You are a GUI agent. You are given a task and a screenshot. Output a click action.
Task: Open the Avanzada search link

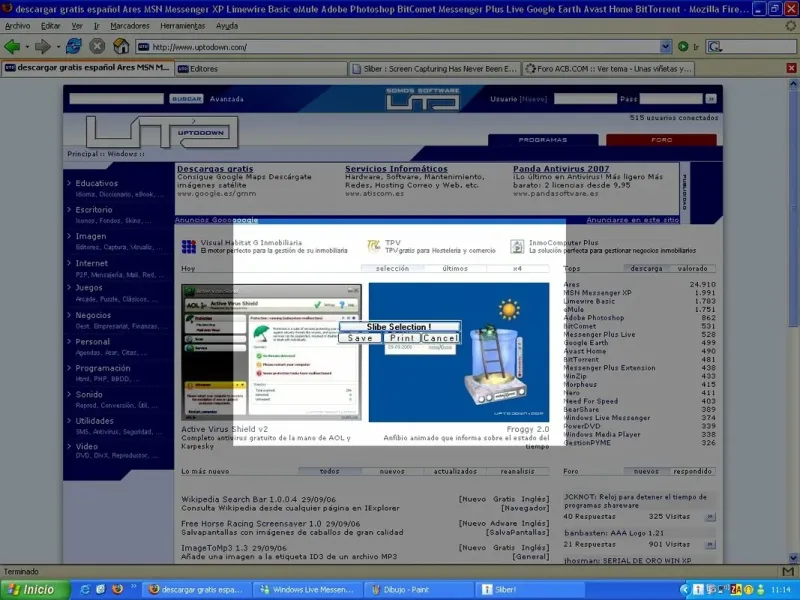(227, 99)
